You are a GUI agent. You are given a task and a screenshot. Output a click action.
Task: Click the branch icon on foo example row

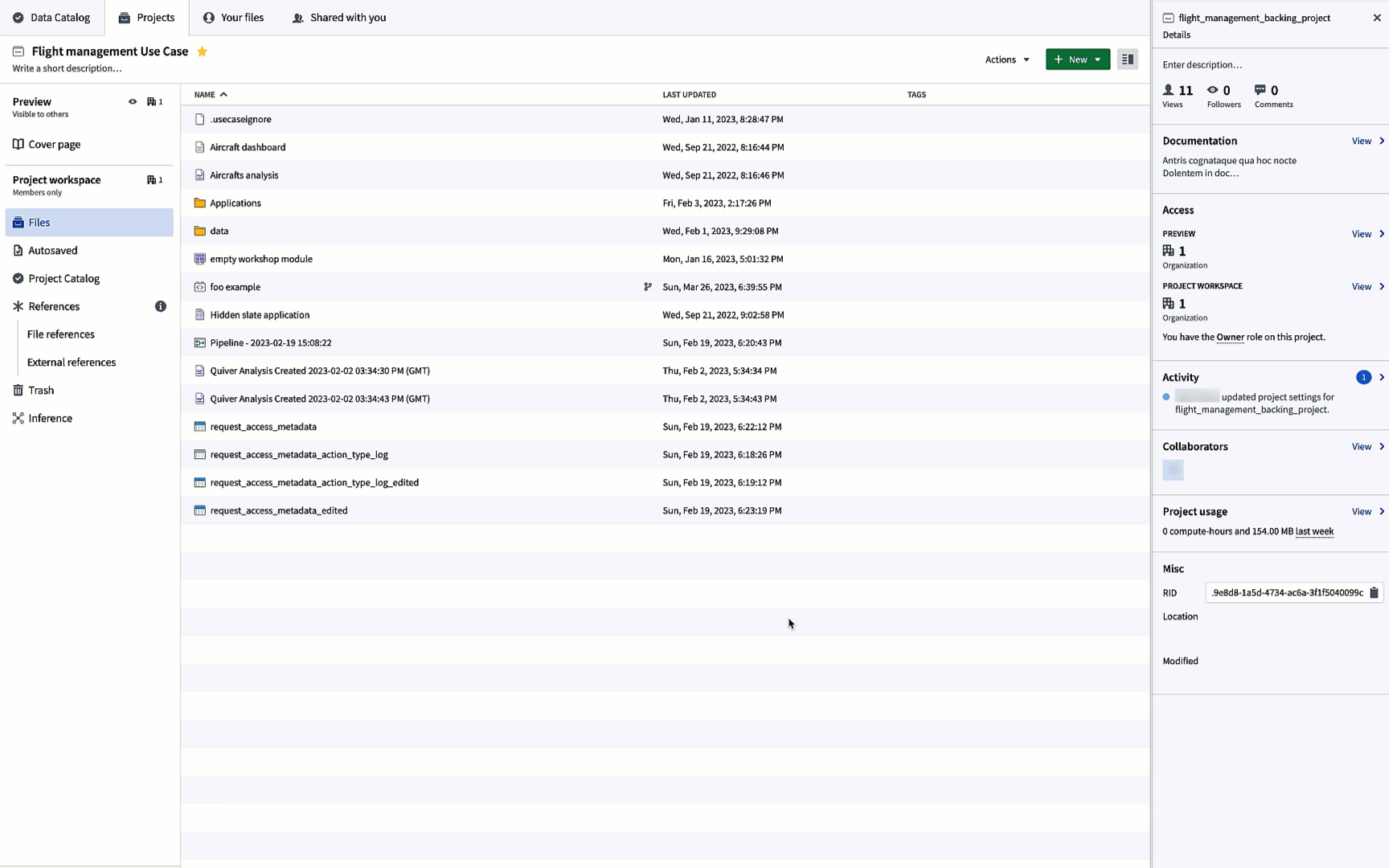(648, 287)
